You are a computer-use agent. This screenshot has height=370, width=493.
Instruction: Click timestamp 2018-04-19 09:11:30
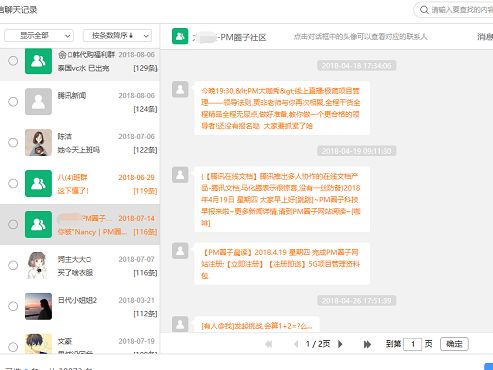(356, 151)
